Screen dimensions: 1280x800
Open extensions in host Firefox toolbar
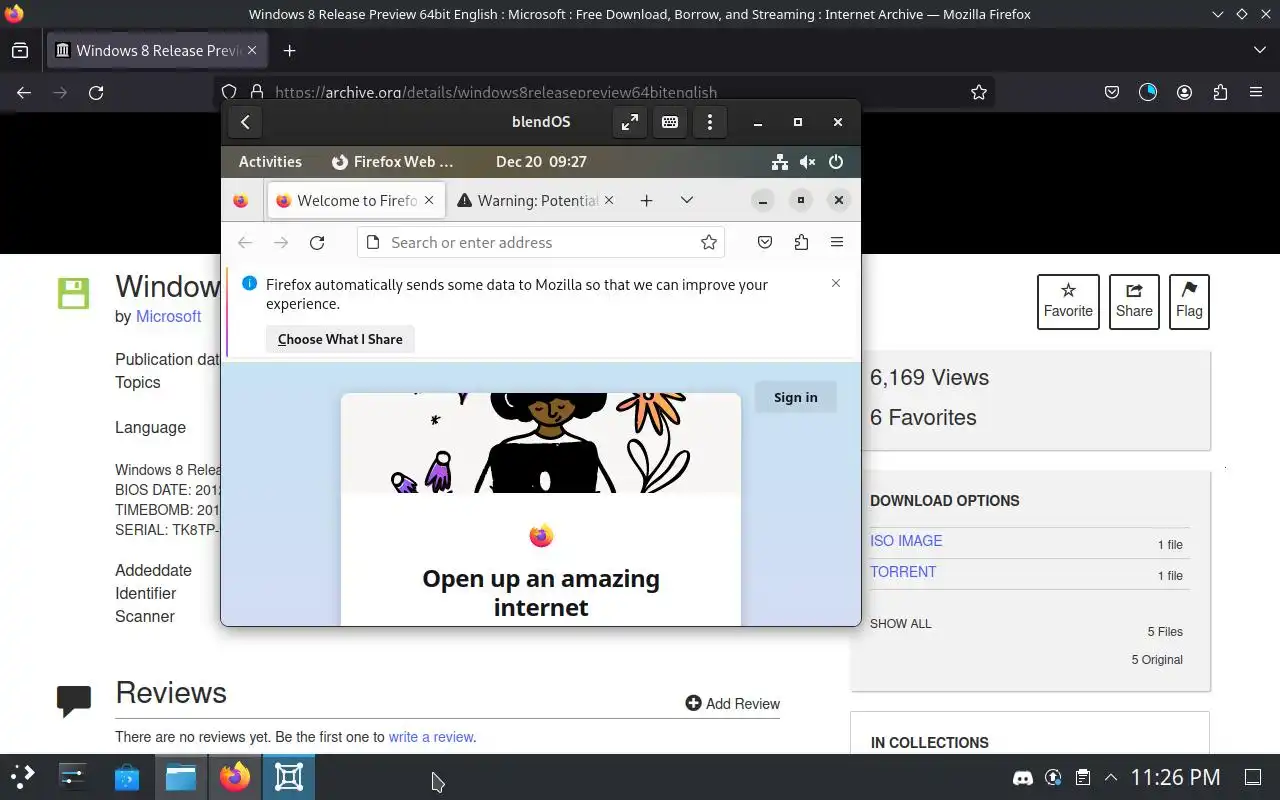(1220, 92)
